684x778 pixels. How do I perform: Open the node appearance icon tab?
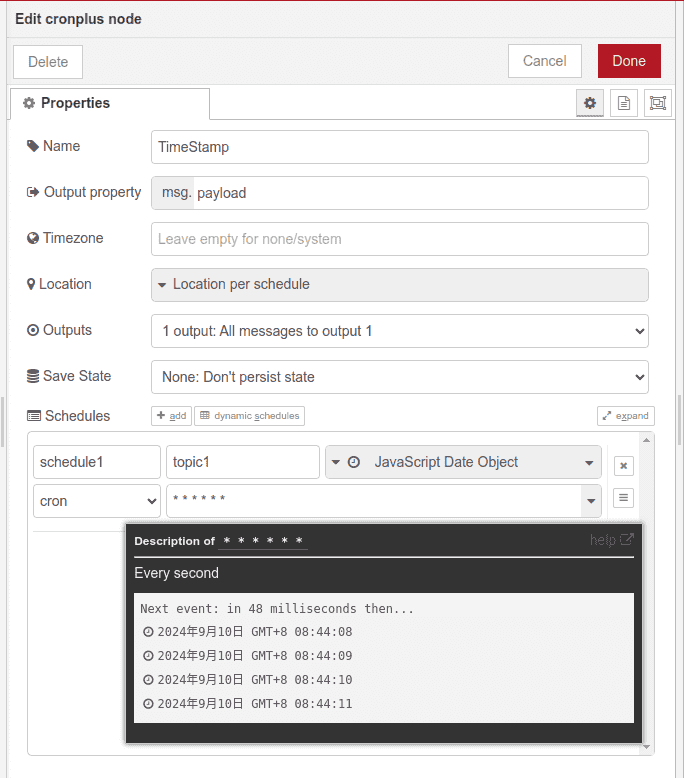click(657, 103)
